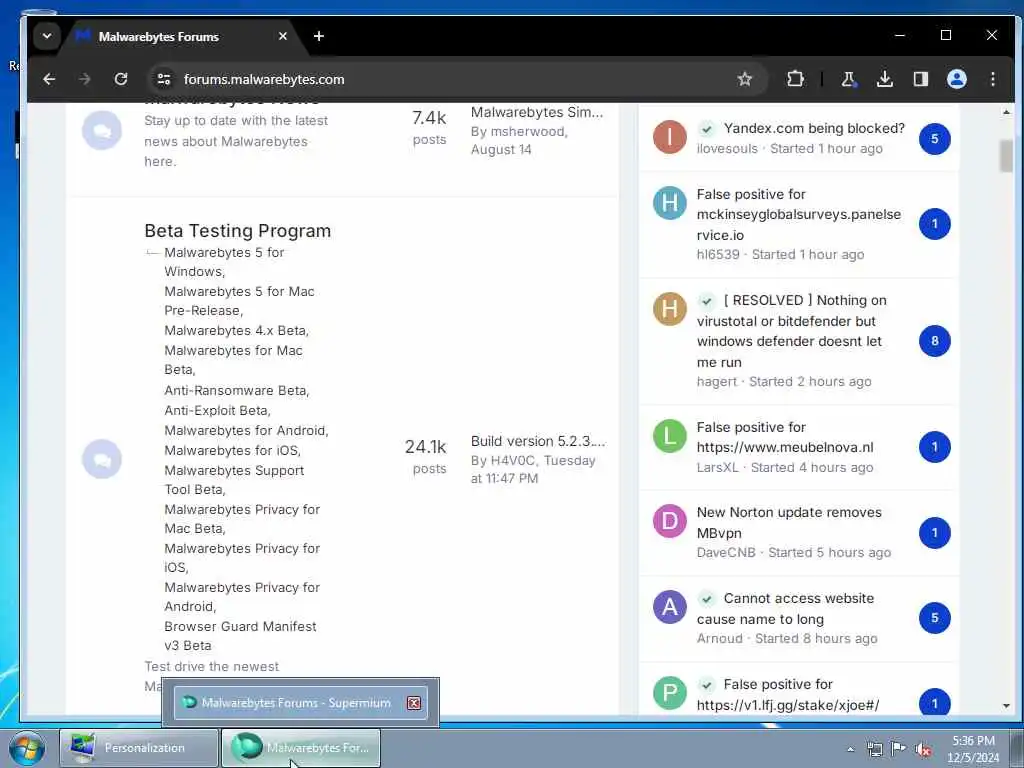Click the page's vertical scrollbar thumb
This screenshot has height=768, width=1024.
pos(1006,155)
